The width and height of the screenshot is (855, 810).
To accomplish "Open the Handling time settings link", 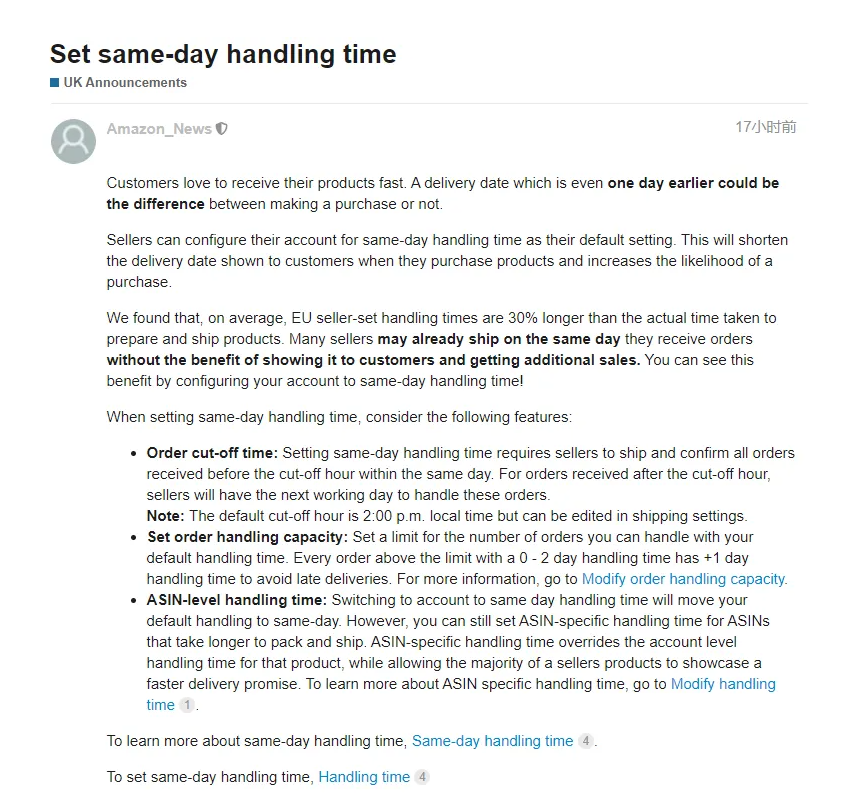I will click(x=364, y=777).
